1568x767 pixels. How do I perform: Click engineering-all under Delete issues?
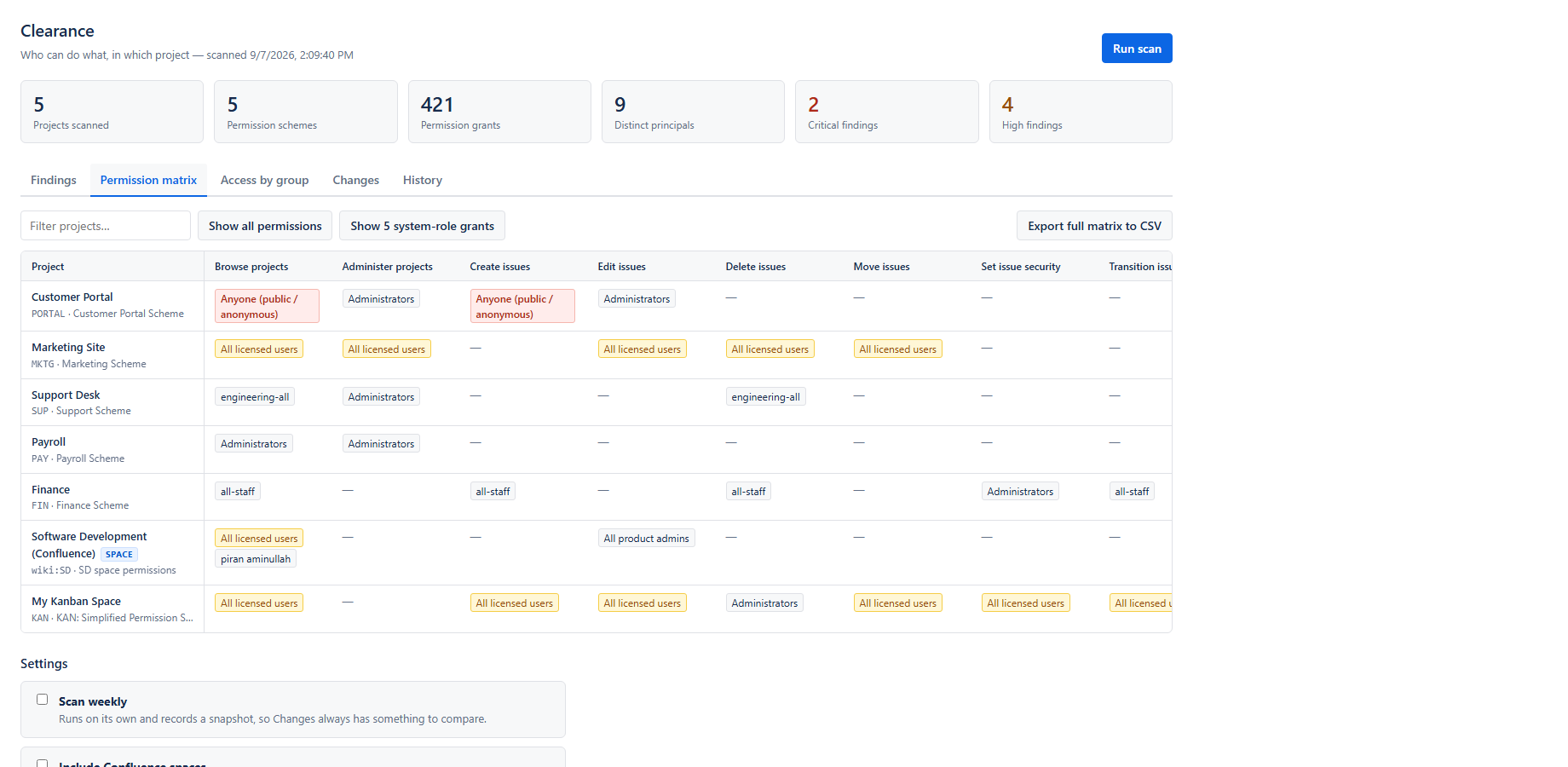(765, 397)
